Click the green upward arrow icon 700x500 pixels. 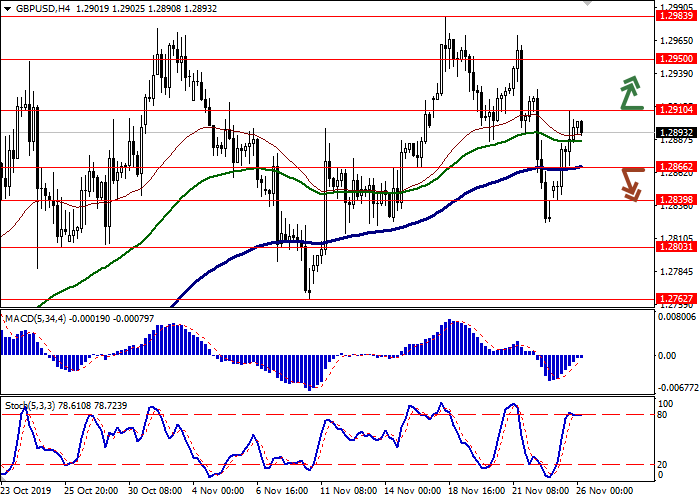pos(629,92)
